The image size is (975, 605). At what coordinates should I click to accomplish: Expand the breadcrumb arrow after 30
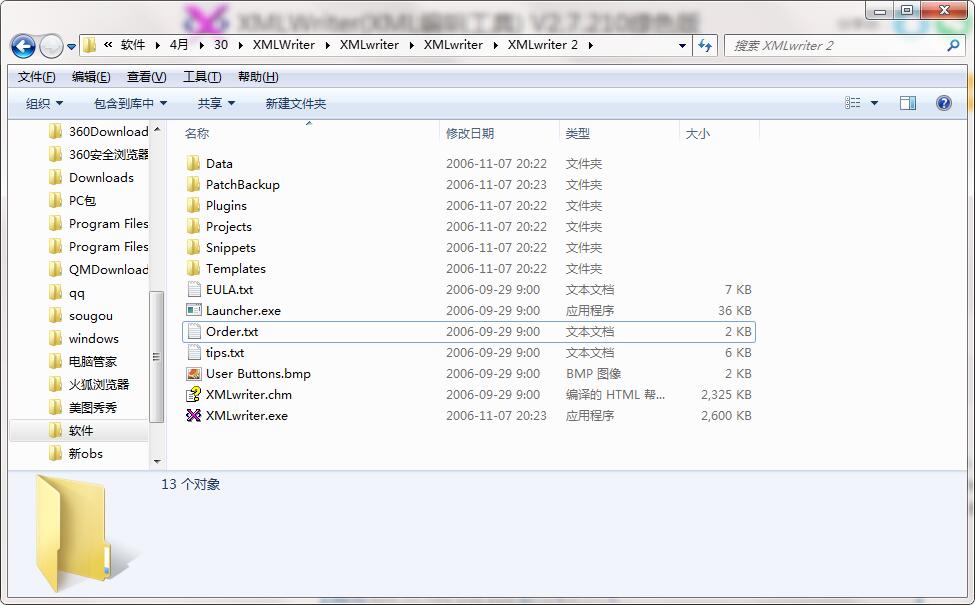[x=240, y=45]
